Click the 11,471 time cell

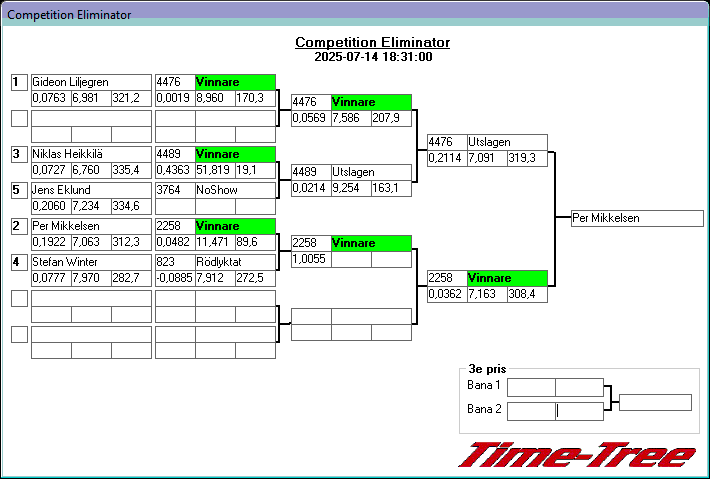click(215, 242)
